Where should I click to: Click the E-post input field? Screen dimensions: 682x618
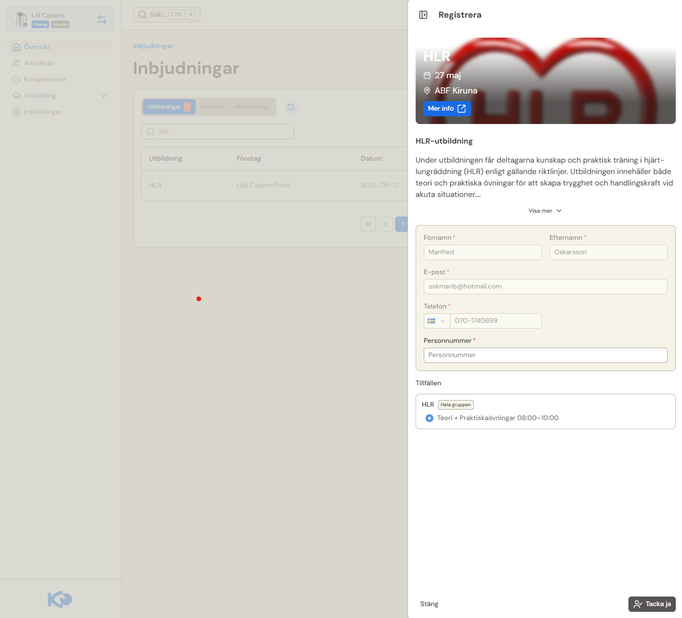pyautogui.click(x=545, y=286)
